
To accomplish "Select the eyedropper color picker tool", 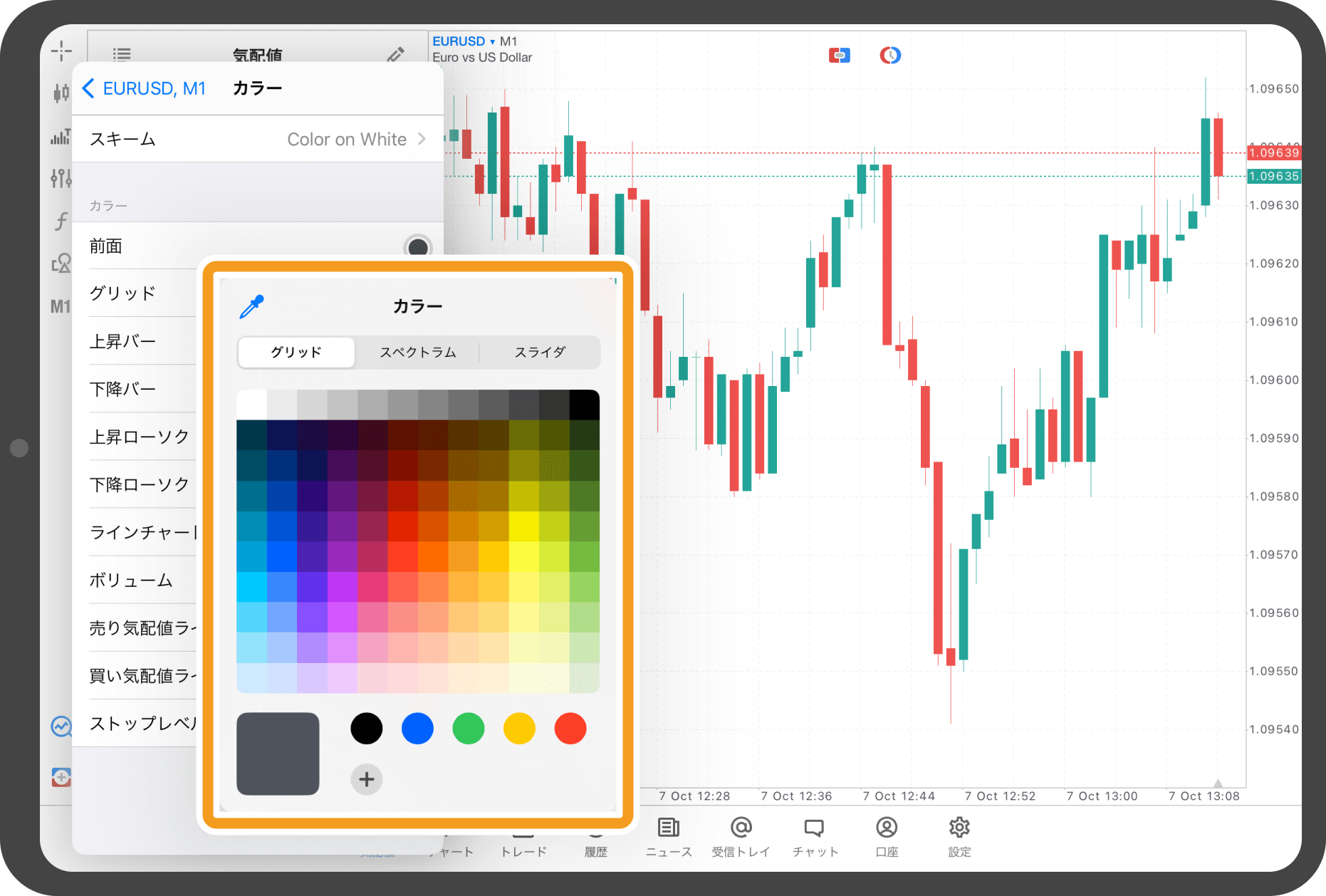I will 252,306.
